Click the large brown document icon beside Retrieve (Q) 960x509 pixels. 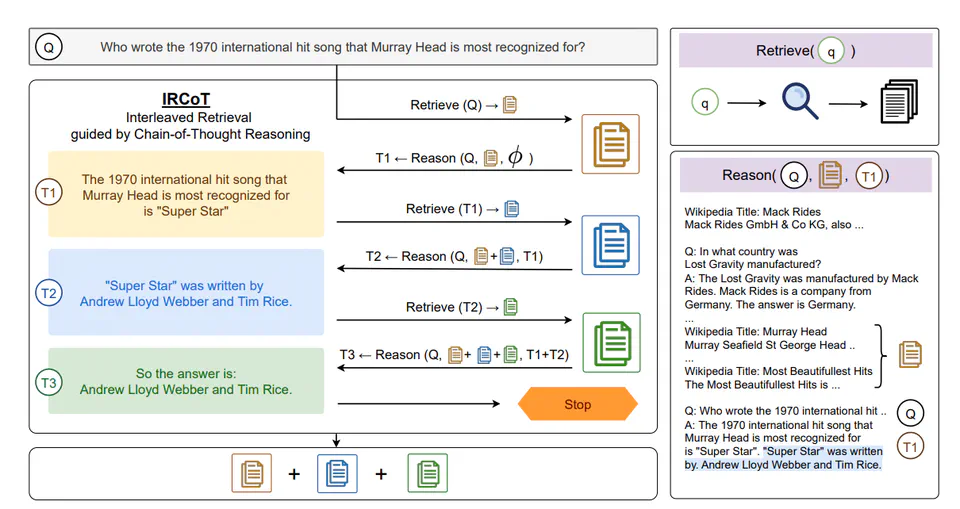(x=611, y=145)
